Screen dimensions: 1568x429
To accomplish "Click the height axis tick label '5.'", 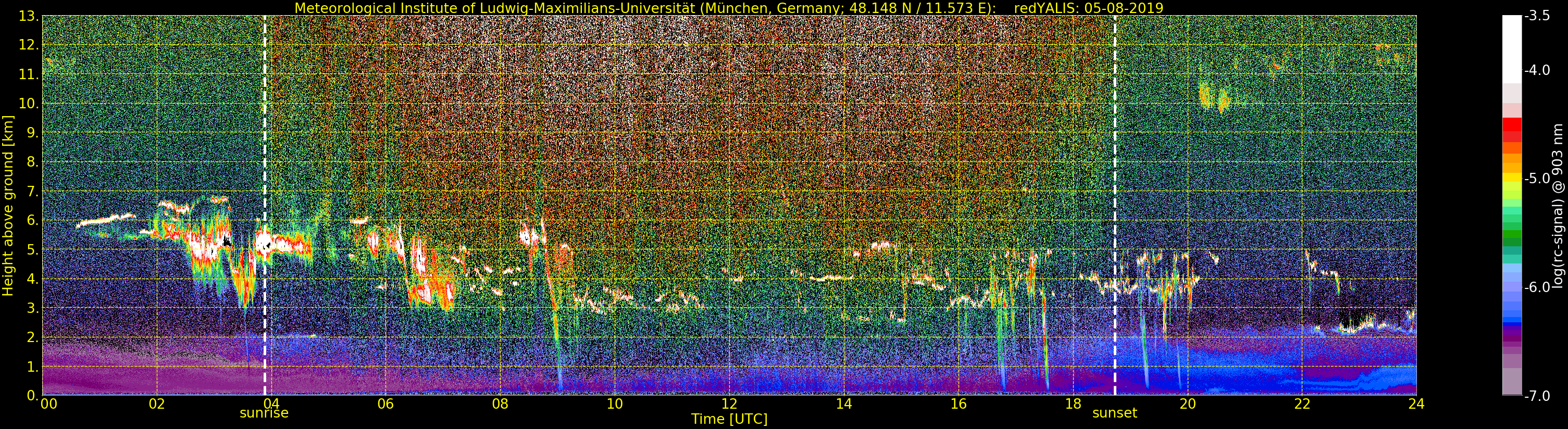I will point(32,249).
